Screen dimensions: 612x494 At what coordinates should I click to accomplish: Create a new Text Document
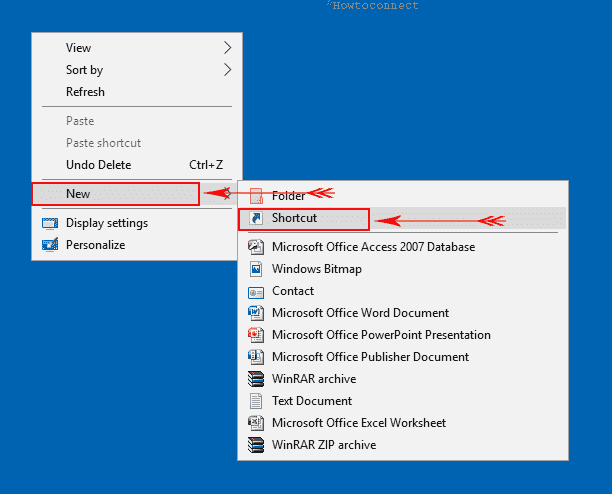click(x=403, y=401)
